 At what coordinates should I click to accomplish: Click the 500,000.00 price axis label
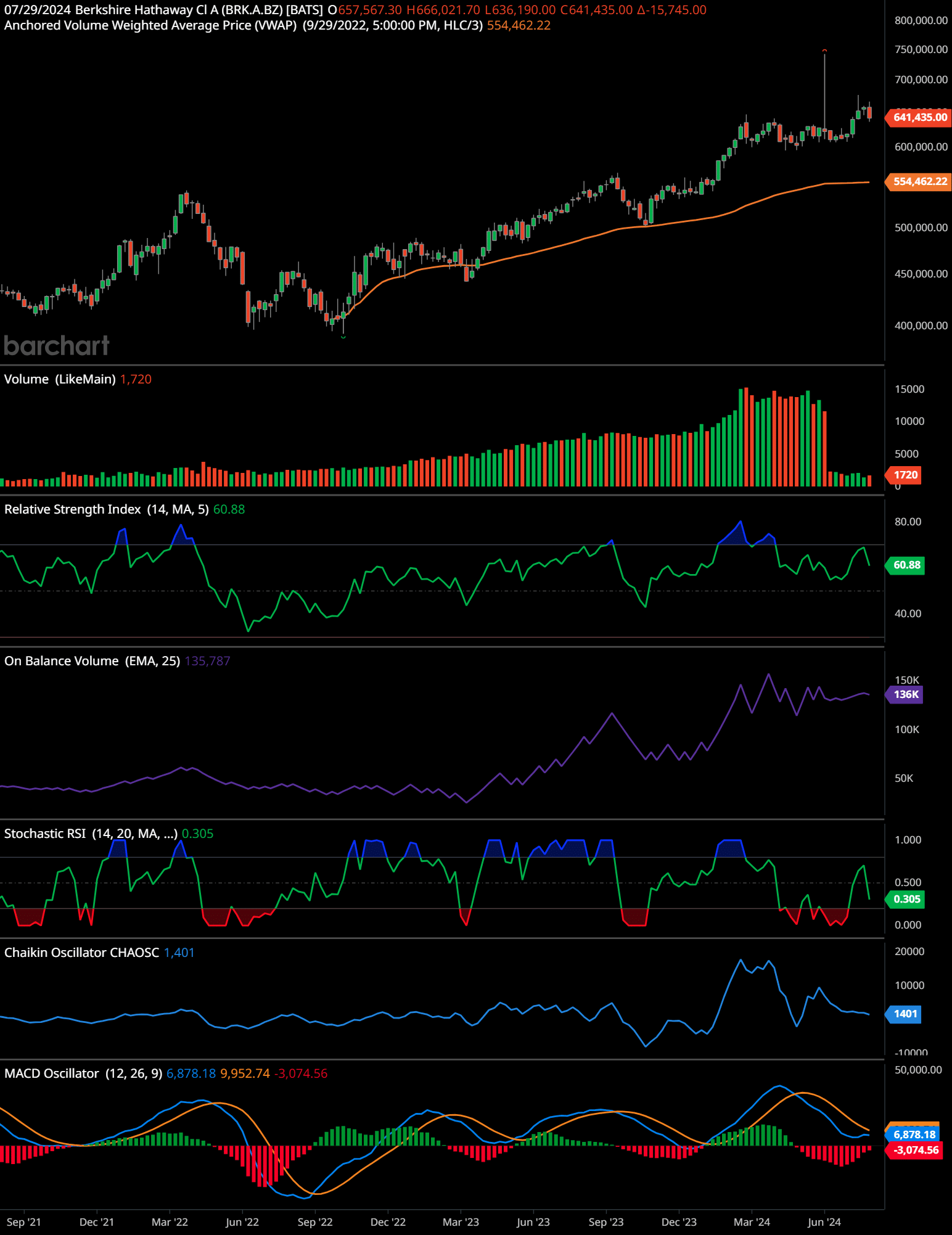(x=921, y=228)
